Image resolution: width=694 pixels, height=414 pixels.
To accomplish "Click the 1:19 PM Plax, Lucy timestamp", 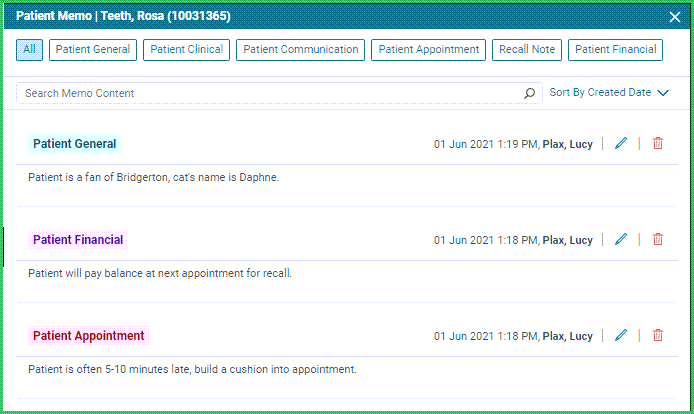I will [513, 144].
